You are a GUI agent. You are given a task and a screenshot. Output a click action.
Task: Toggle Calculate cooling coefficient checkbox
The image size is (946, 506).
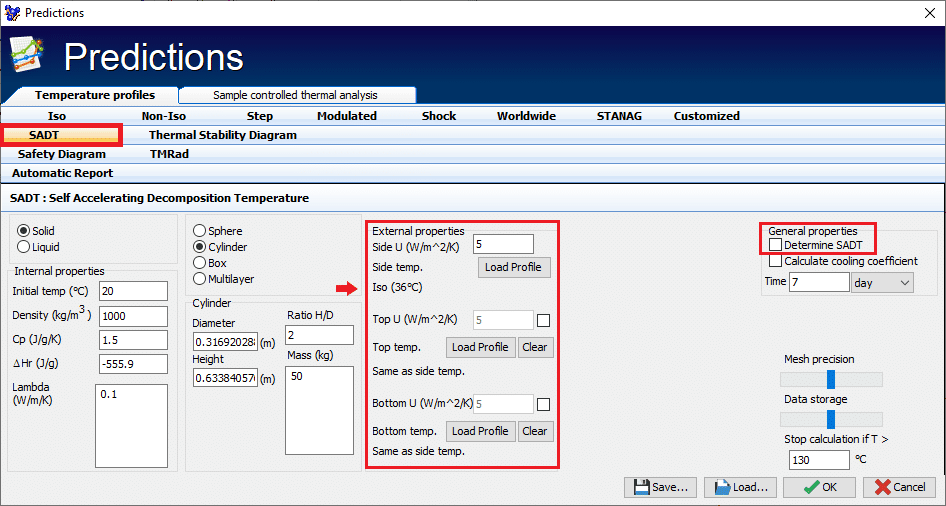pyautogui.click(x=776, y=261)
